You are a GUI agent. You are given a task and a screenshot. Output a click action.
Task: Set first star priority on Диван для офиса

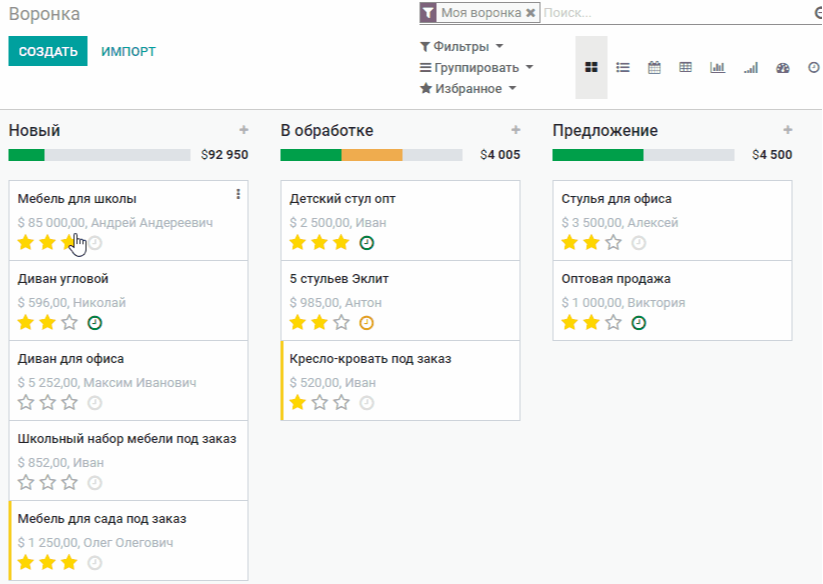26,403
